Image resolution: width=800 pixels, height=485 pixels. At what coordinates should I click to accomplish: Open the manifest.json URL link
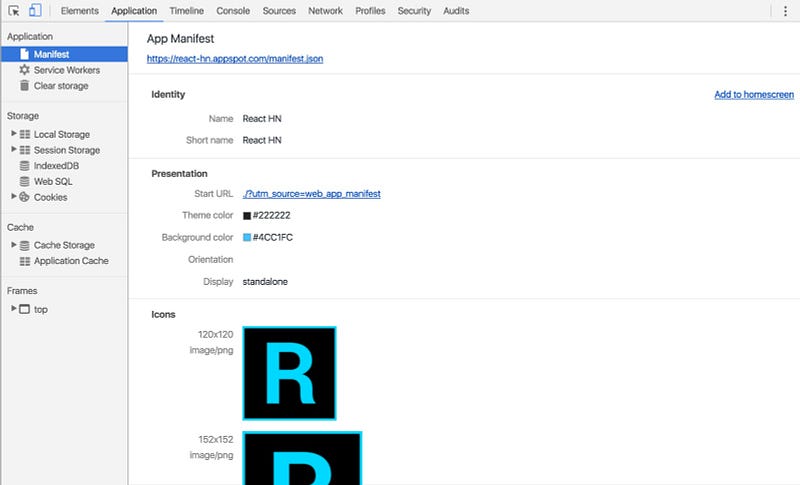point(235,59)
